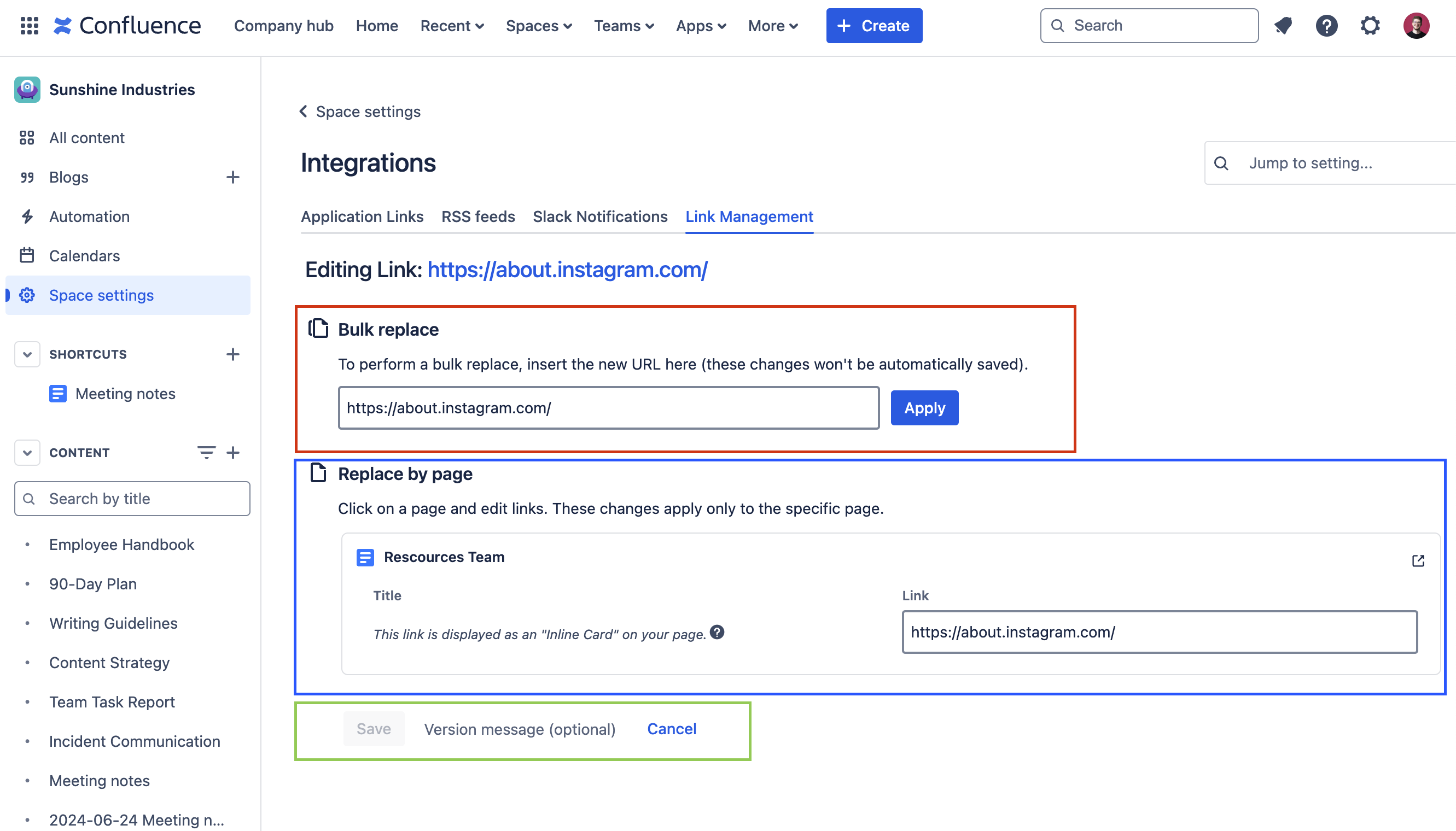The height and width of the screenshot is (831, 1456).
Task: Click the Calendars calendar icon
Action: point(27,256)
